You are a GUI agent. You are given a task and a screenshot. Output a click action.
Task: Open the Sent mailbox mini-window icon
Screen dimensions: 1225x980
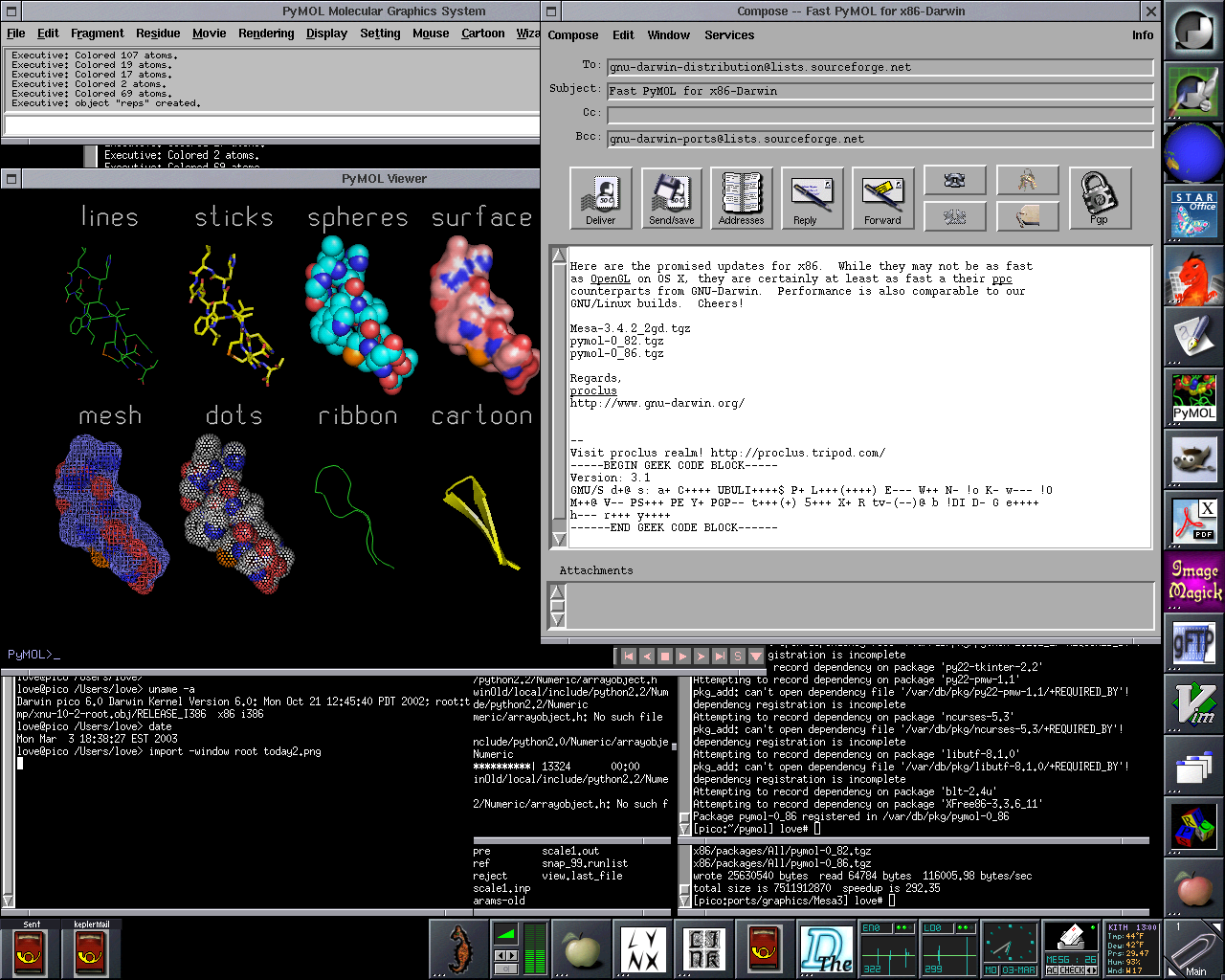tap(31, 949)
